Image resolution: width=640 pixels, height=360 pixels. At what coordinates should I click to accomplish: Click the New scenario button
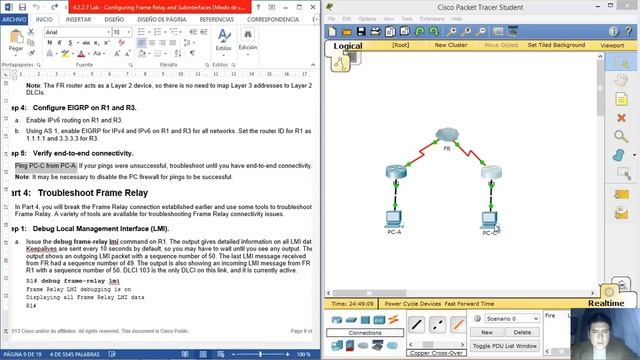pyautogui.click(x=487, y=332)
